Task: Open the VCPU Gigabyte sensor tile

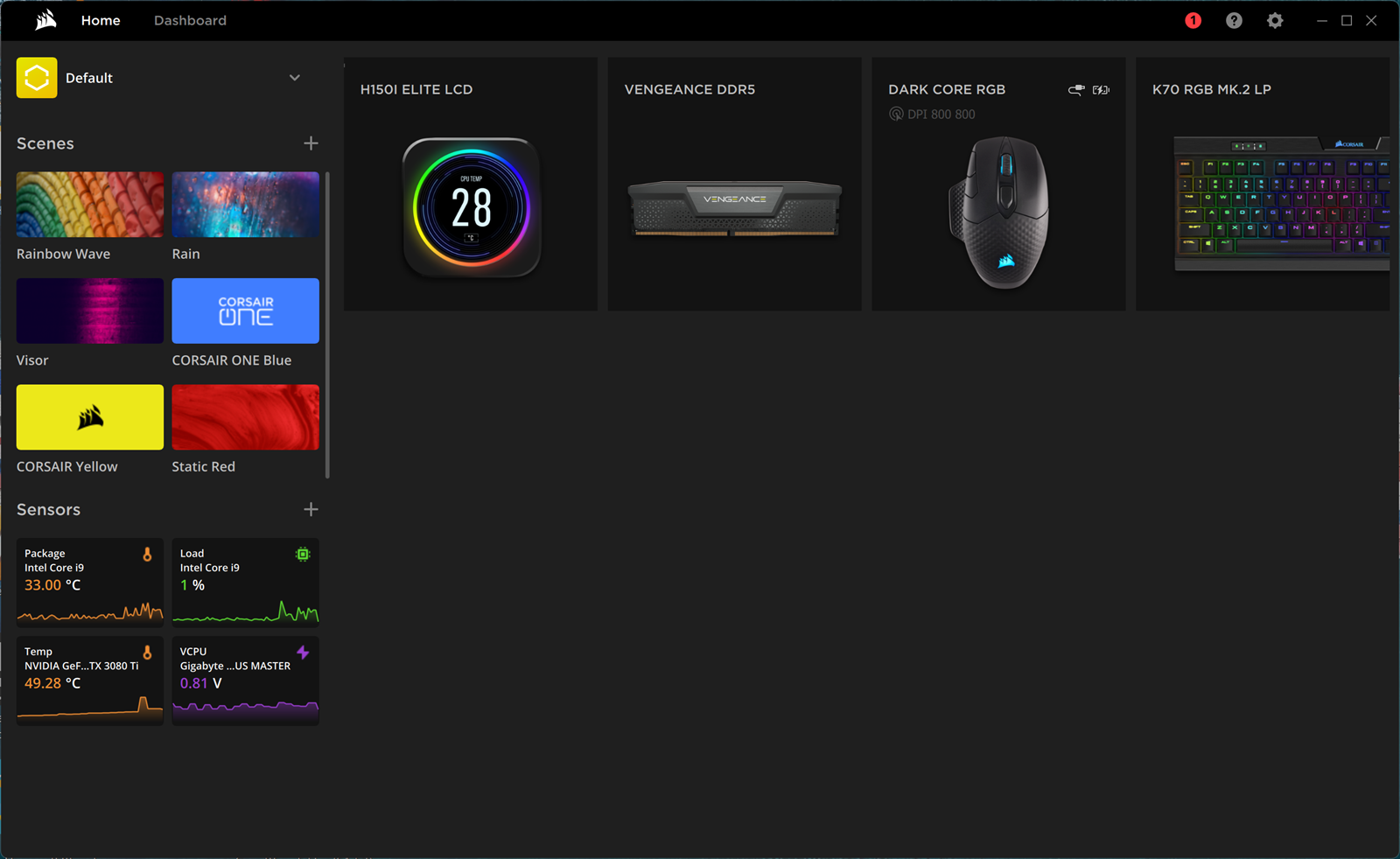Action: tap(246, 681)
